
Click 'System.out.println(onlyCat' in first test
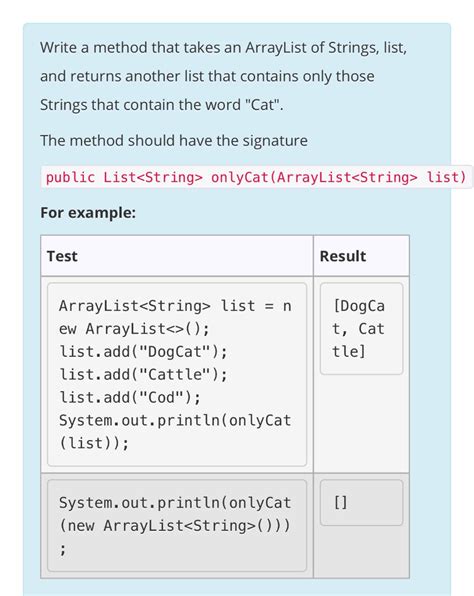coord(175,420)
